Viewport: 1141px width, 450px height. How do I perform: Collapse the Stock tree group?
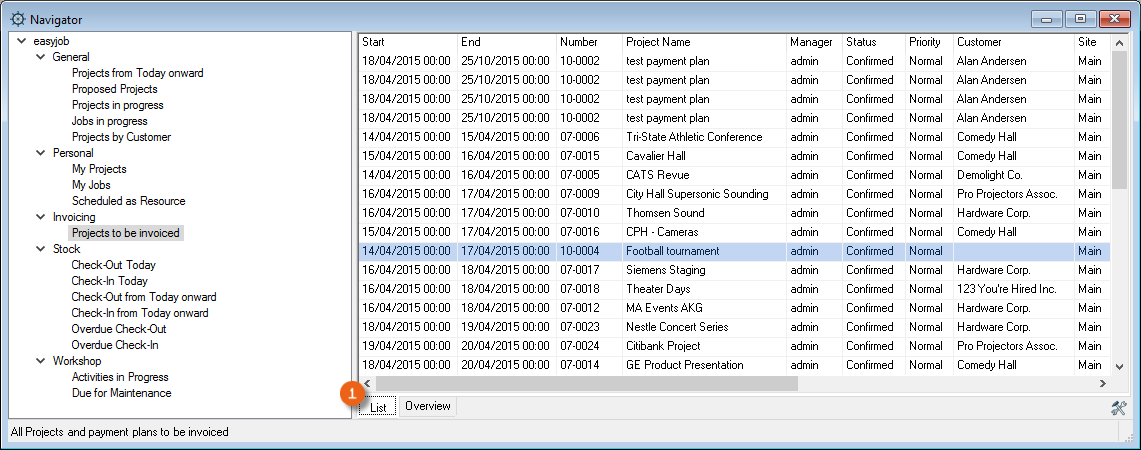pyautogui.click(x=40, y=249)
